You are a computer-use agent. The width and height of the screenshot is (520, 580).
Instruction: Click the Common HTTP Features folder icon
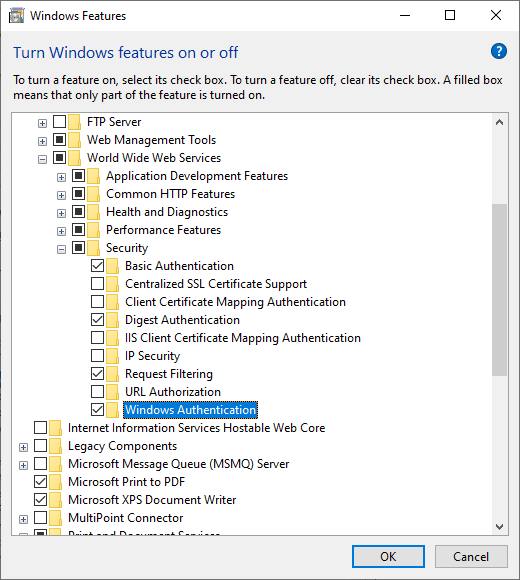94,194
